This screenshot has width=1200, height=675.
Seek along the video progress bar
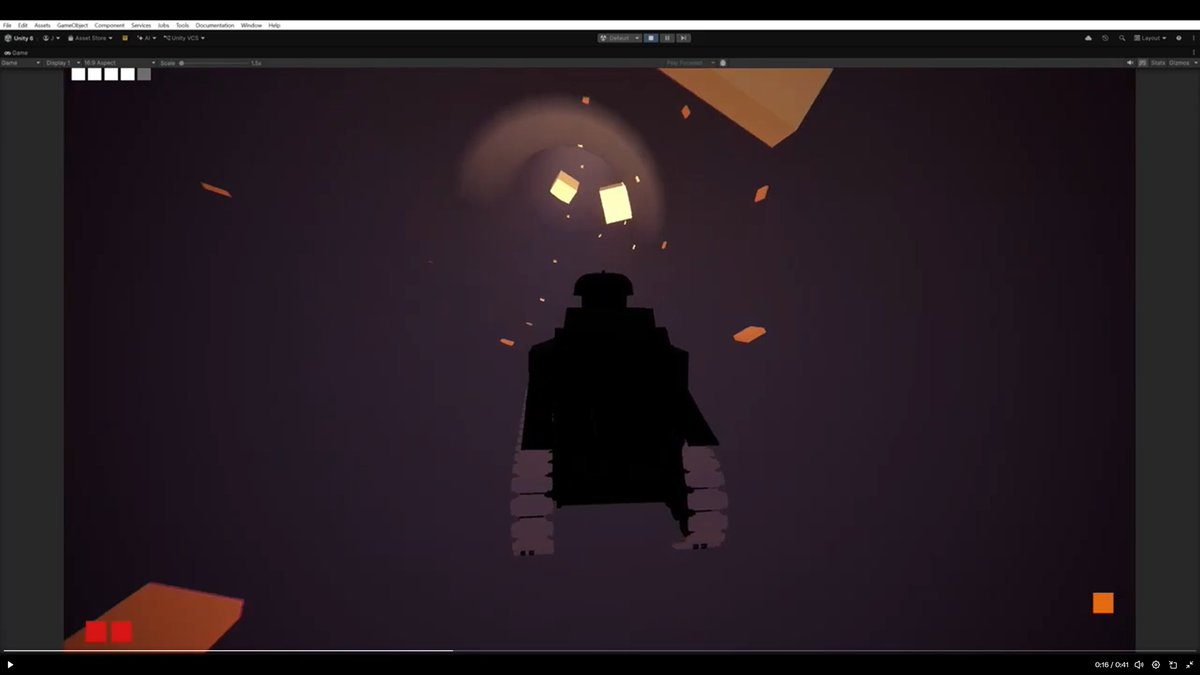point(600,651)
